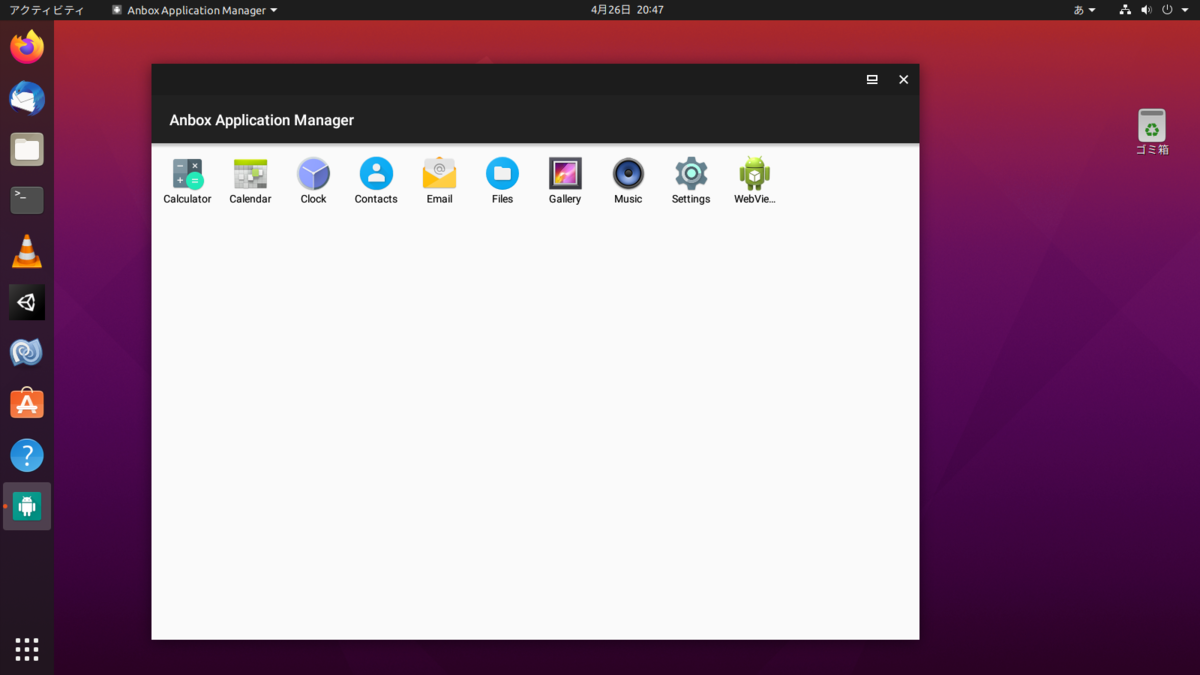Image resolution: width=1200 pixels, height=675 pixels.
Task: Open the あ input method menu
Action: click(x=1085, y=10)
